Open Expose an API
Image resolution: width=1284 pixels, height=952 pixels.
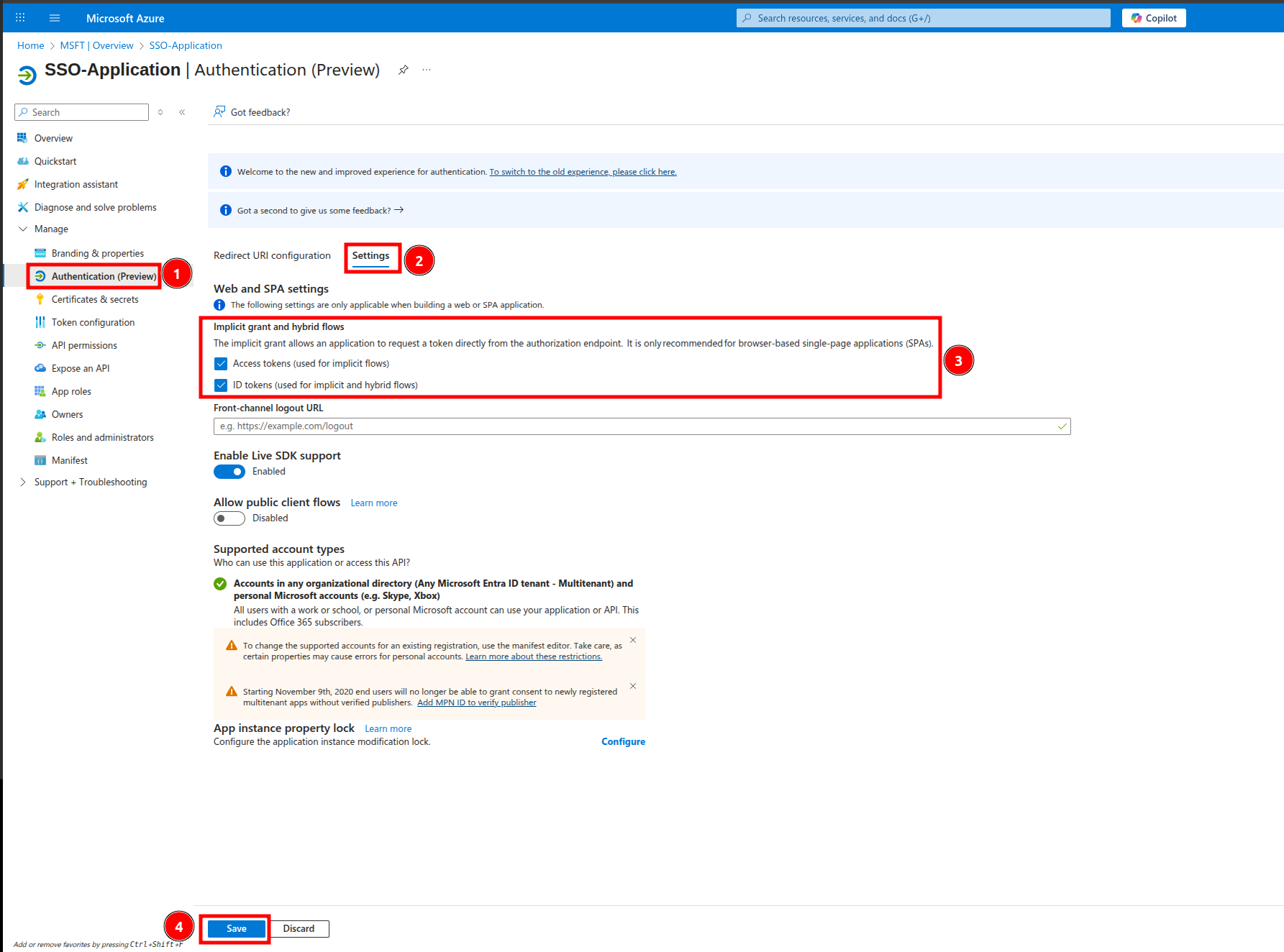click(x=81, y=368)
